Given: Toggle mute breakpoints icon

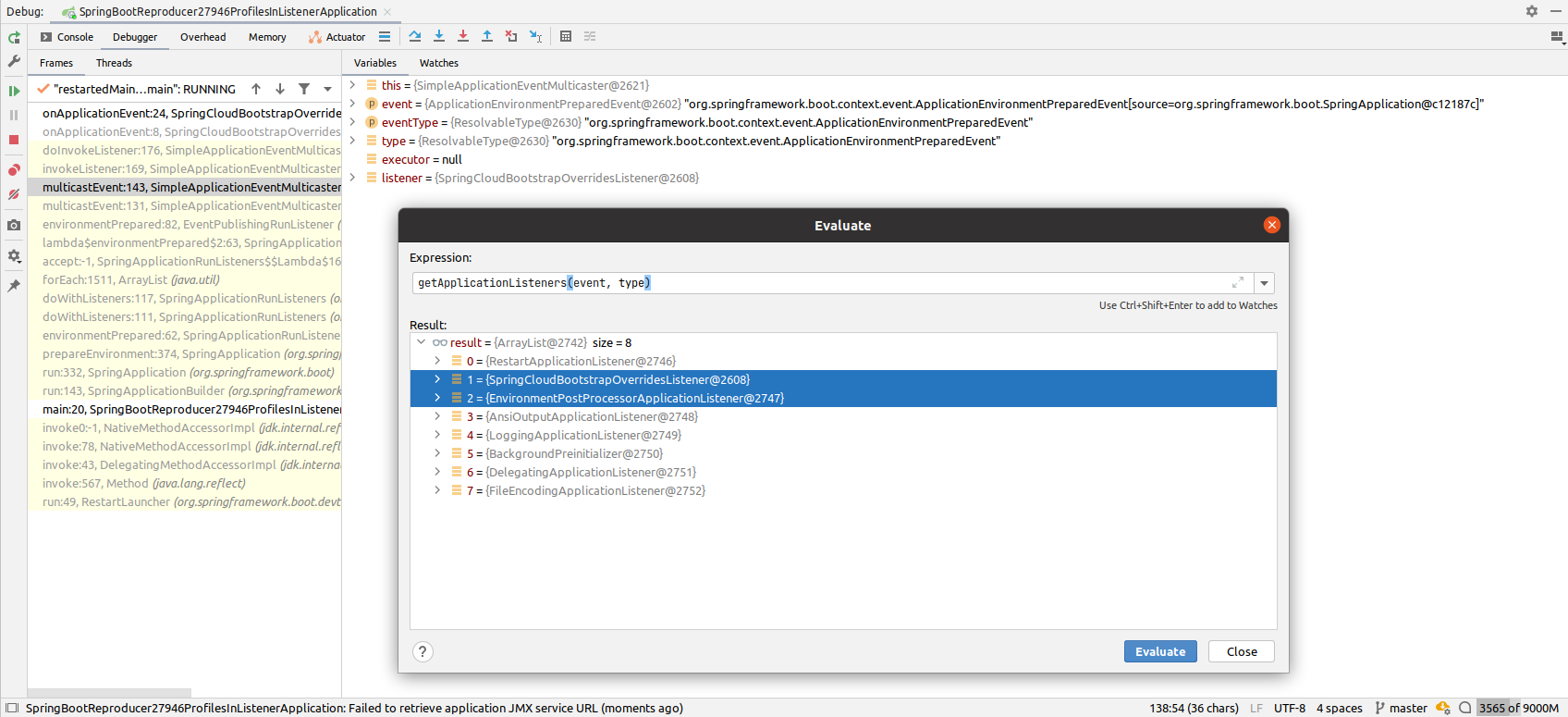Looking at the screenshot, I should (14, 194).
